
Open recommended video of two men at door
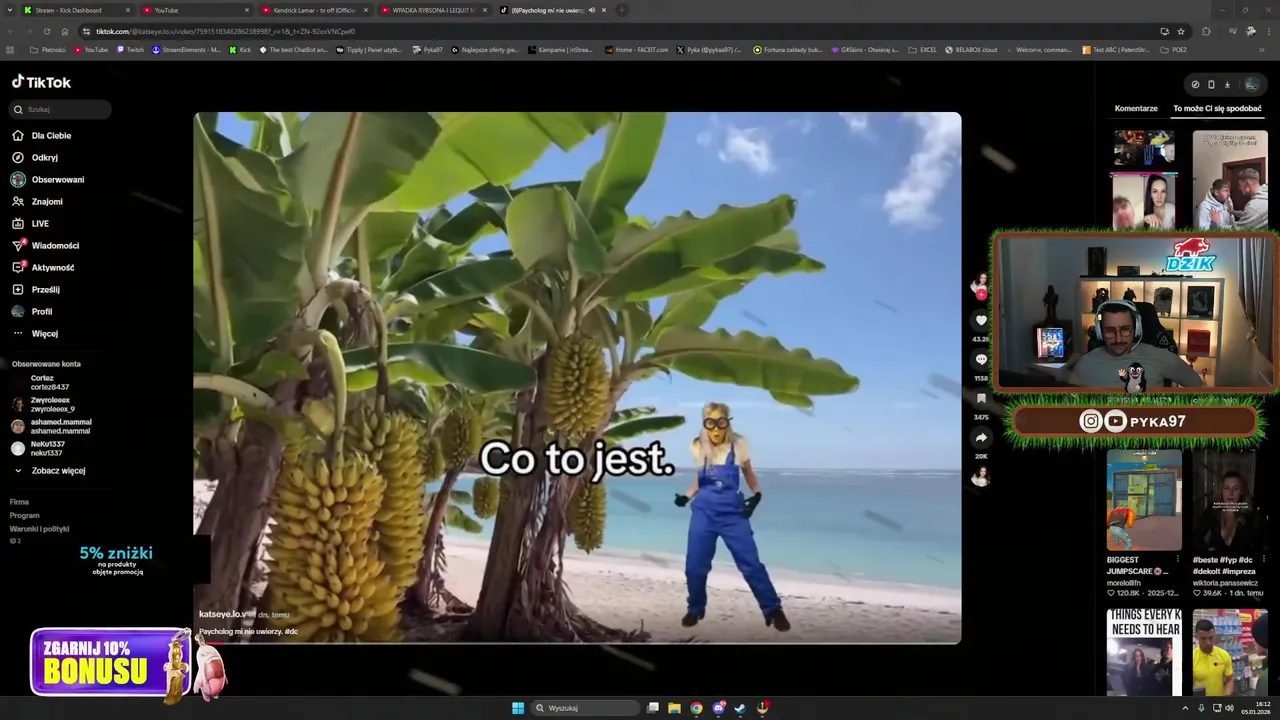1229,180
